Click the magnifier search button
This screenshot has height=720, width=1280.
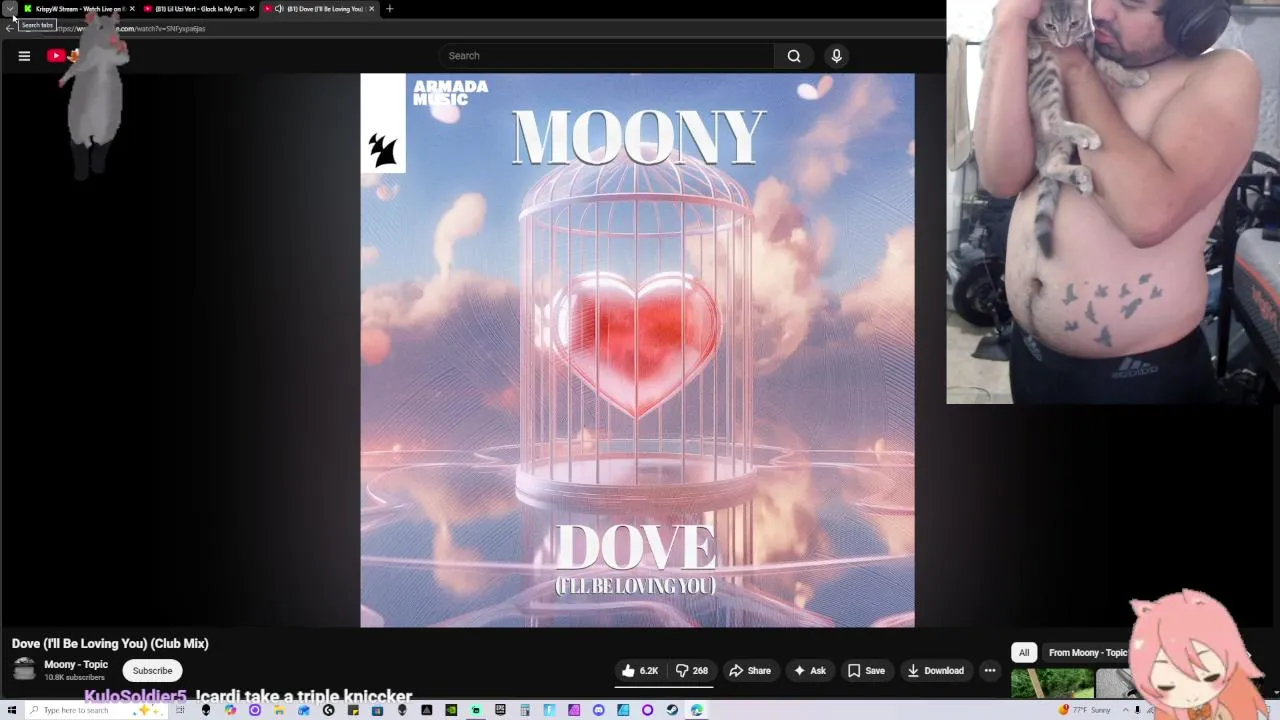click(x=794, y=56)
